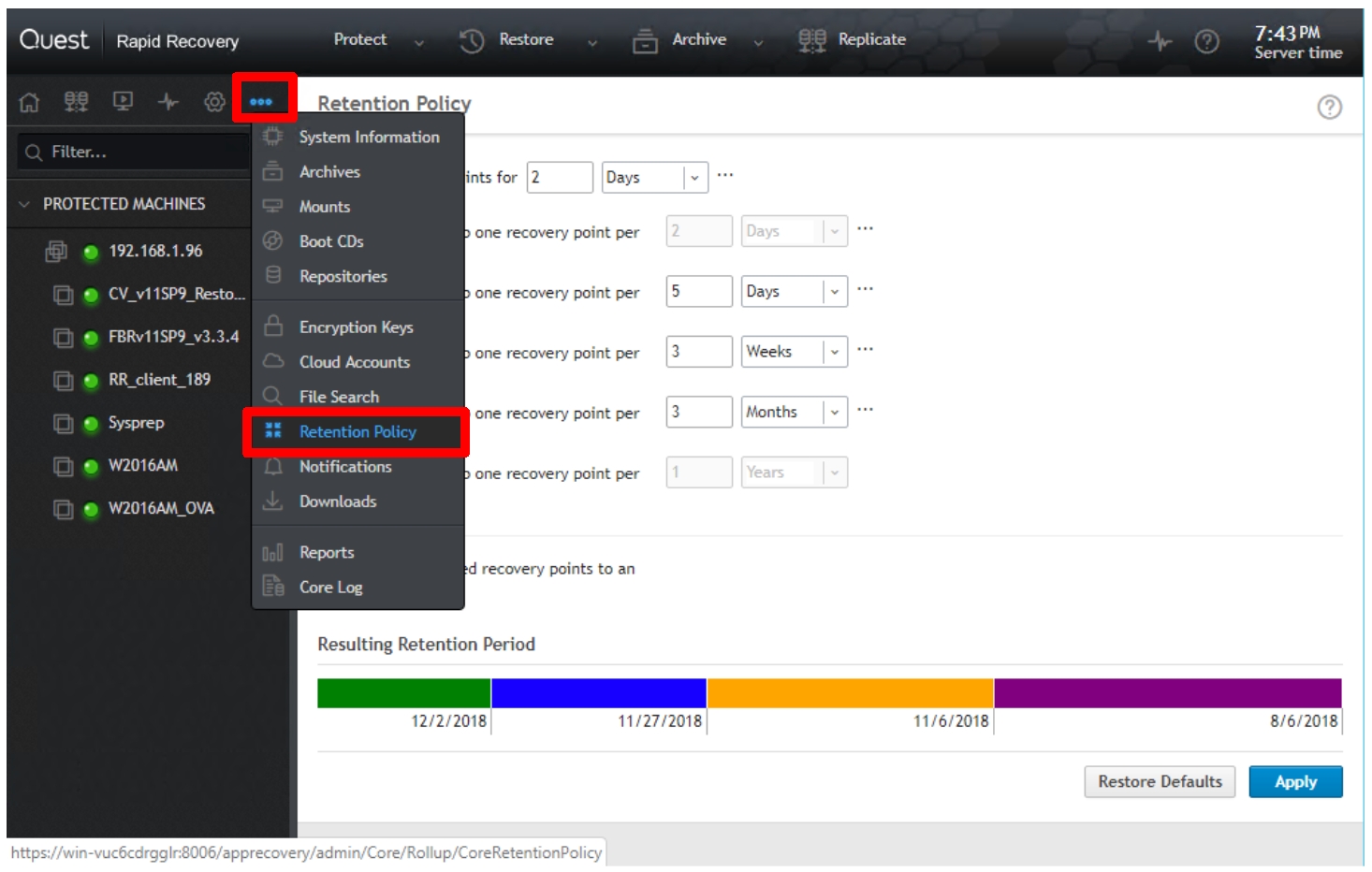This screenshot has width=1372, height=872.
Task: Open the events pulse icon in sidebar toolbar
Action: (168, 101)
